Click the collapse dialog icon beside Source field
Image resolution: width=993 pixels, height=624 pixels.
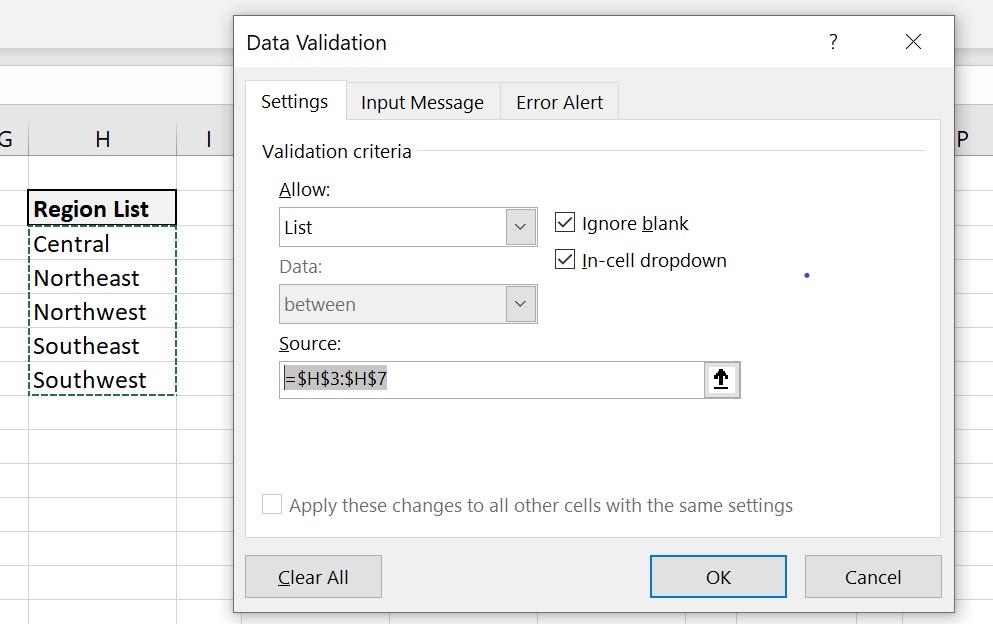[722, 379]
